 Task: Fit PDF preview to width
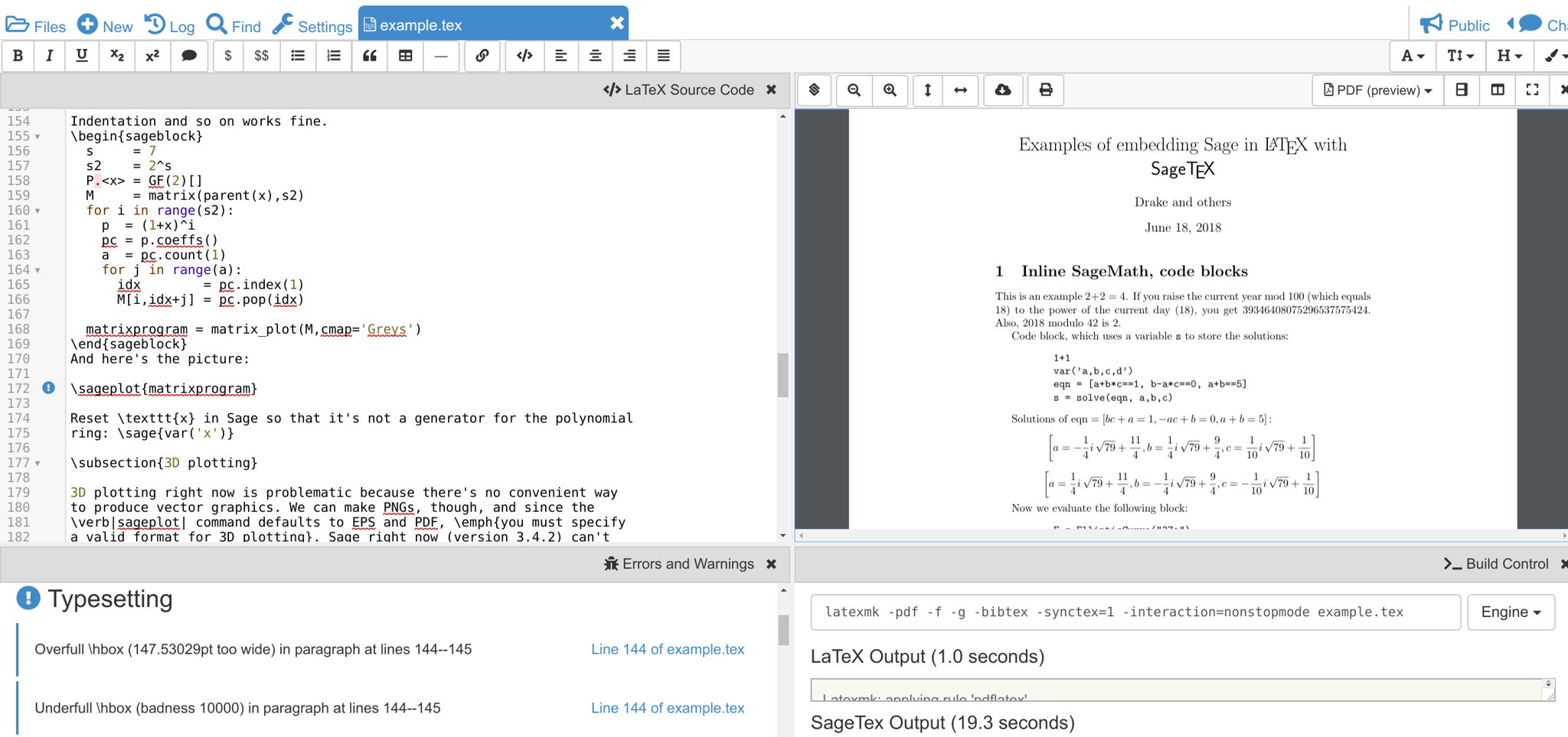click(x=960, y=90)
